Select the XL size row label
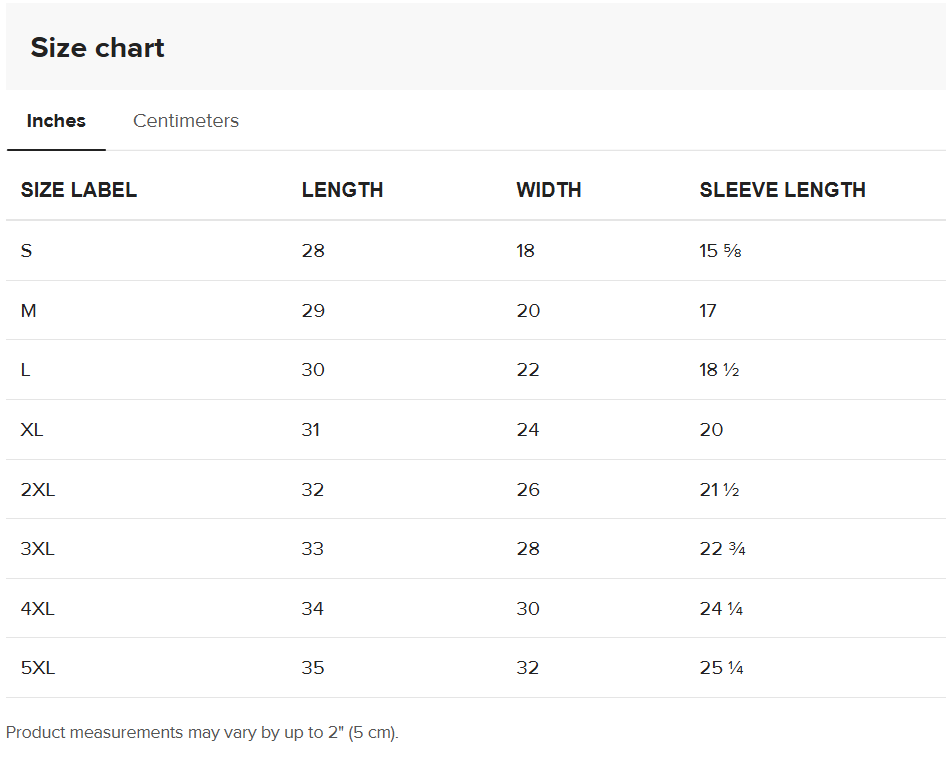This screenshot has width=946, height=775. click(x=32, y=429)
